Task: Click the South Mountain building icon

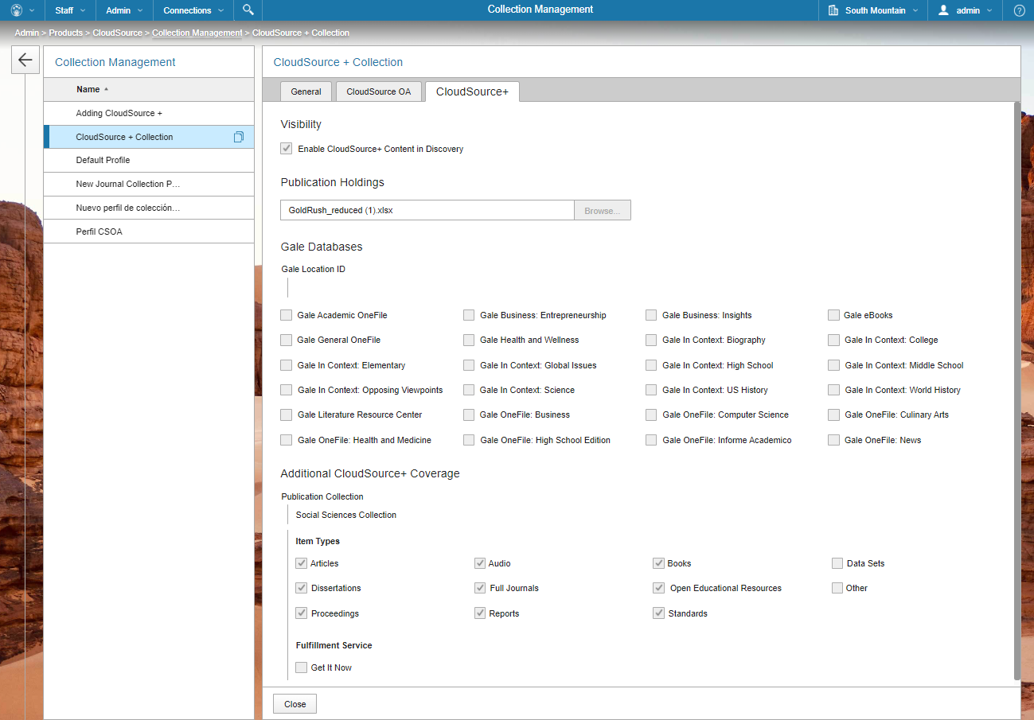Action: 834,11
